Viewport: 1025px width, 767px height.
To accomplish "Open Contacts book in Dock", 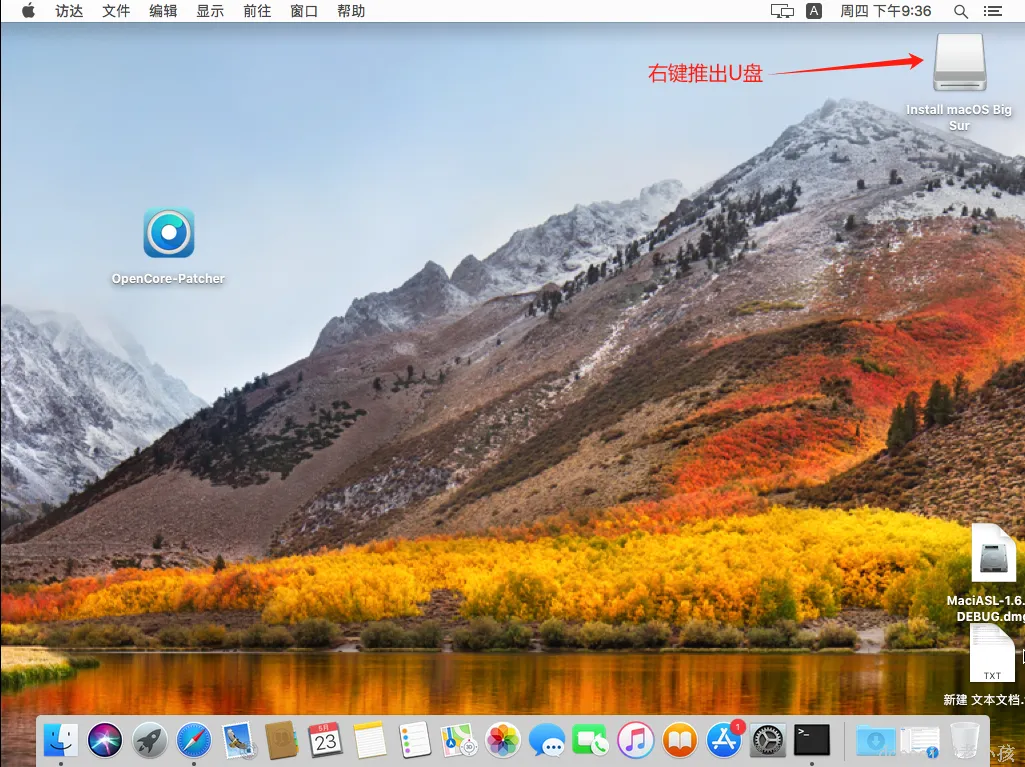I will [282, 740].
